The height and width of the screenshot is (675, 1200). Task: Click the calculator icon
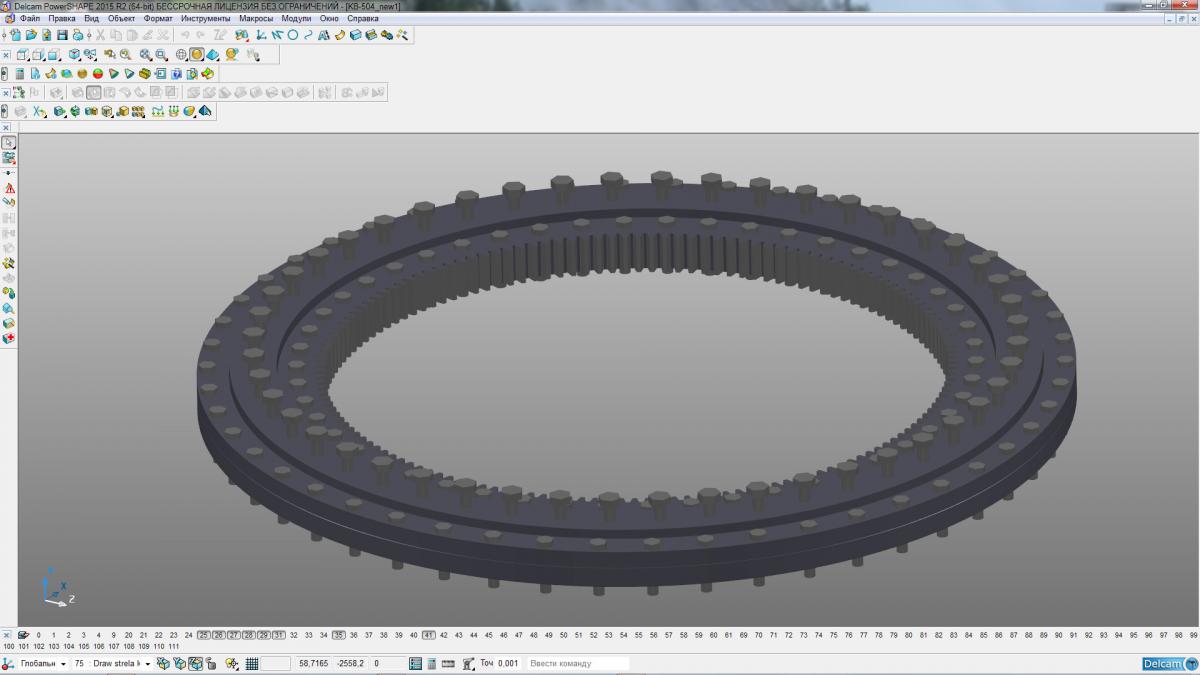pyautogui.click(x=20, y=73)
